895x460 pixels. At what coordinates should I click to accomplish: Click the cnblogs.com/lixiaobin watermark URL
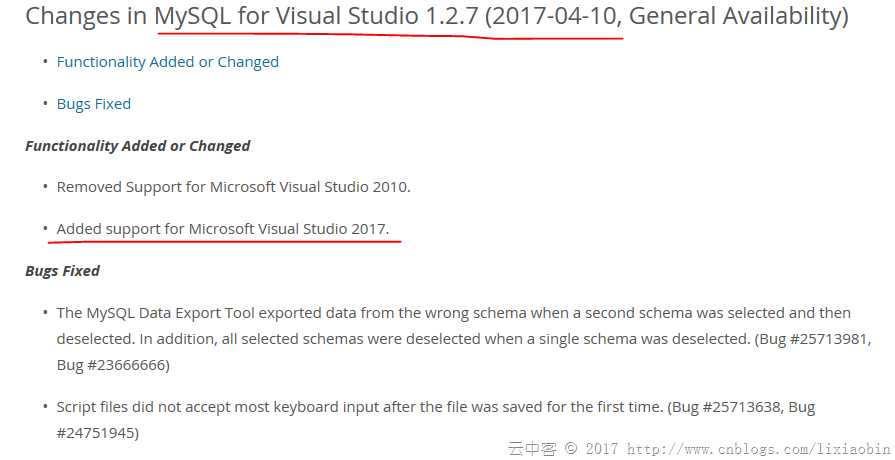pyautogui.click(x=759, y=449)
